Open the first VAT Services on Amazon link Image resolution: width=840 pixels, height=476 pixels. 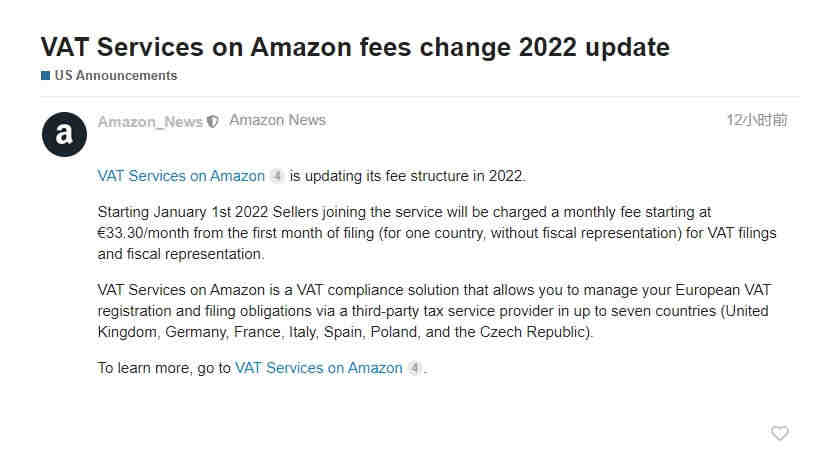tap(181, 176)
